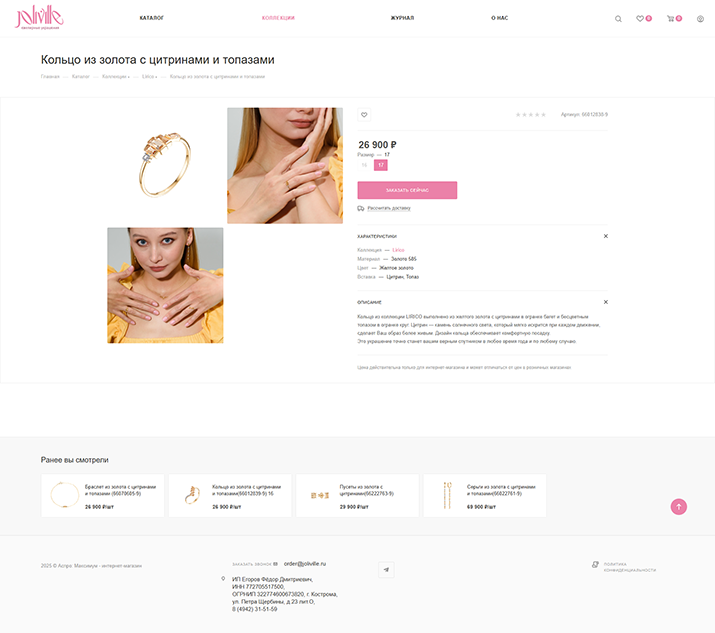Click the scroll-to-top arrow button
Screen dimensions: 715x633
[x=679, y=507]
